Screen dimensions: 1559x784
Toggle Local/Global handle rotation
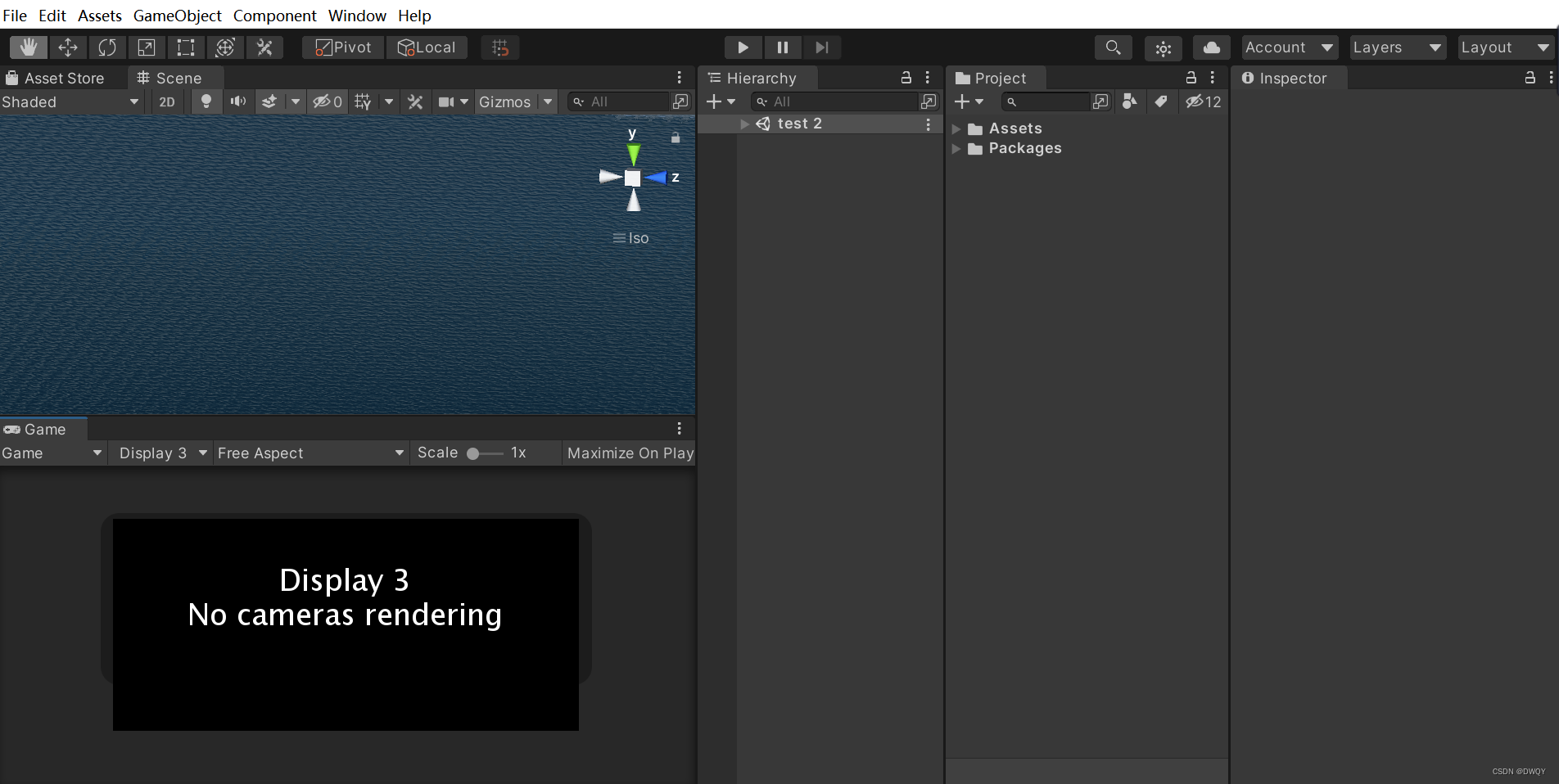click(427, 47)
